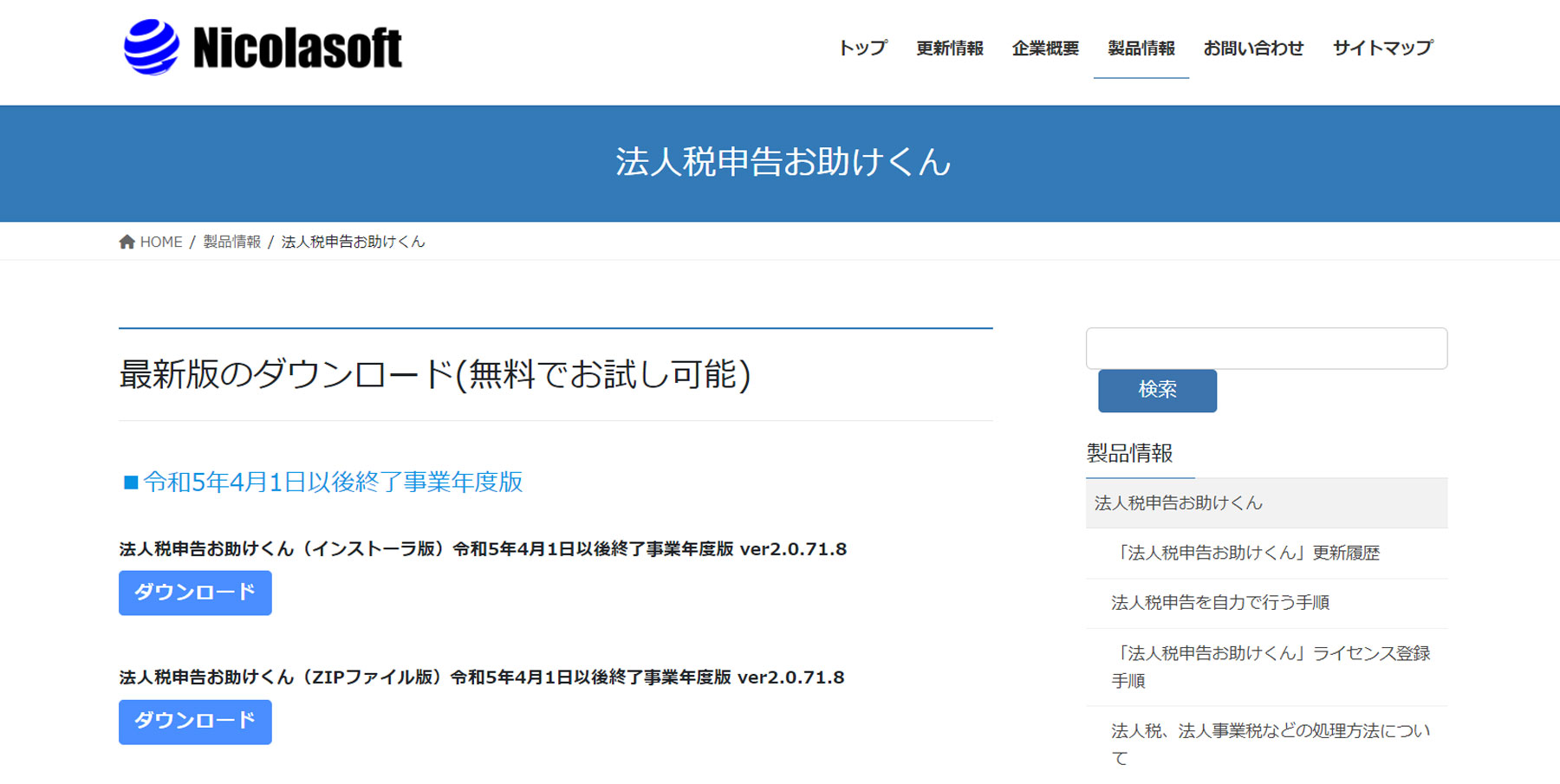The height and width of the screenshot is (784, 1560).
Task: Open the サイトマップ menu item
Action: click(x=1383, y=49)
